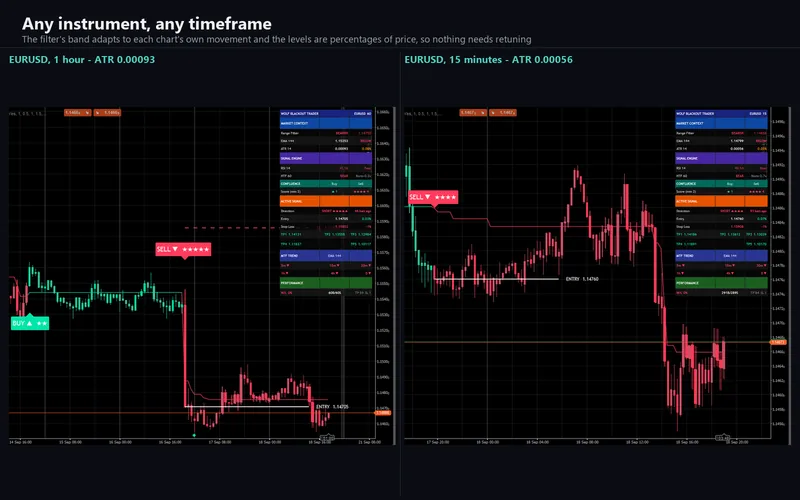Select CONFLUENCE section in 15 minutes dashboard
800x500 pixels.
tap(721, 184)
